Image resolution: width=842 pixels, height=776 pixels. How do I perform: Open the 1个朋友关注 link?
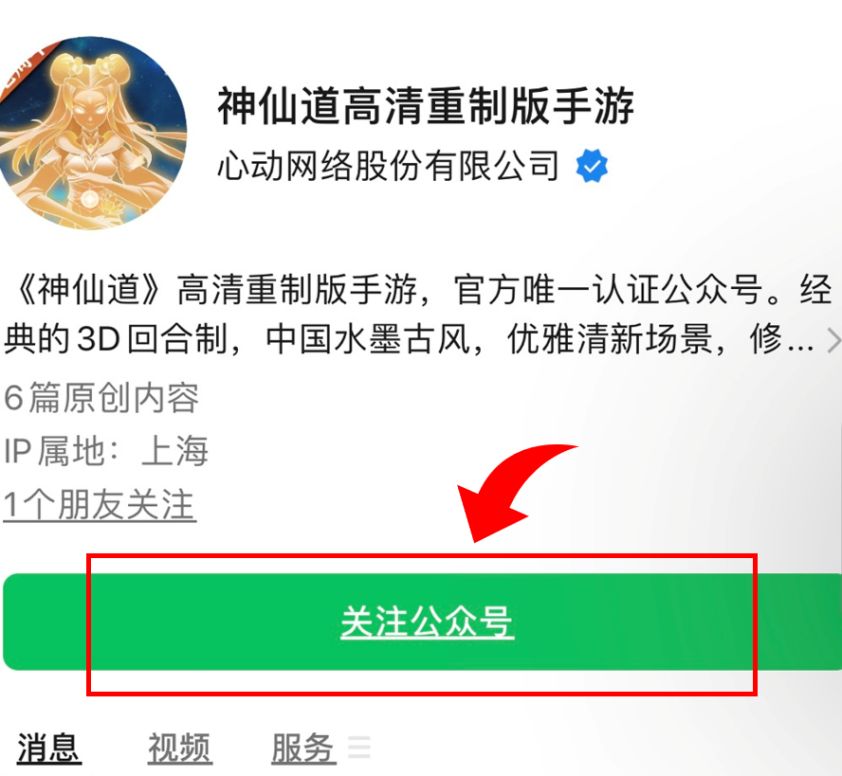[99, 505]
